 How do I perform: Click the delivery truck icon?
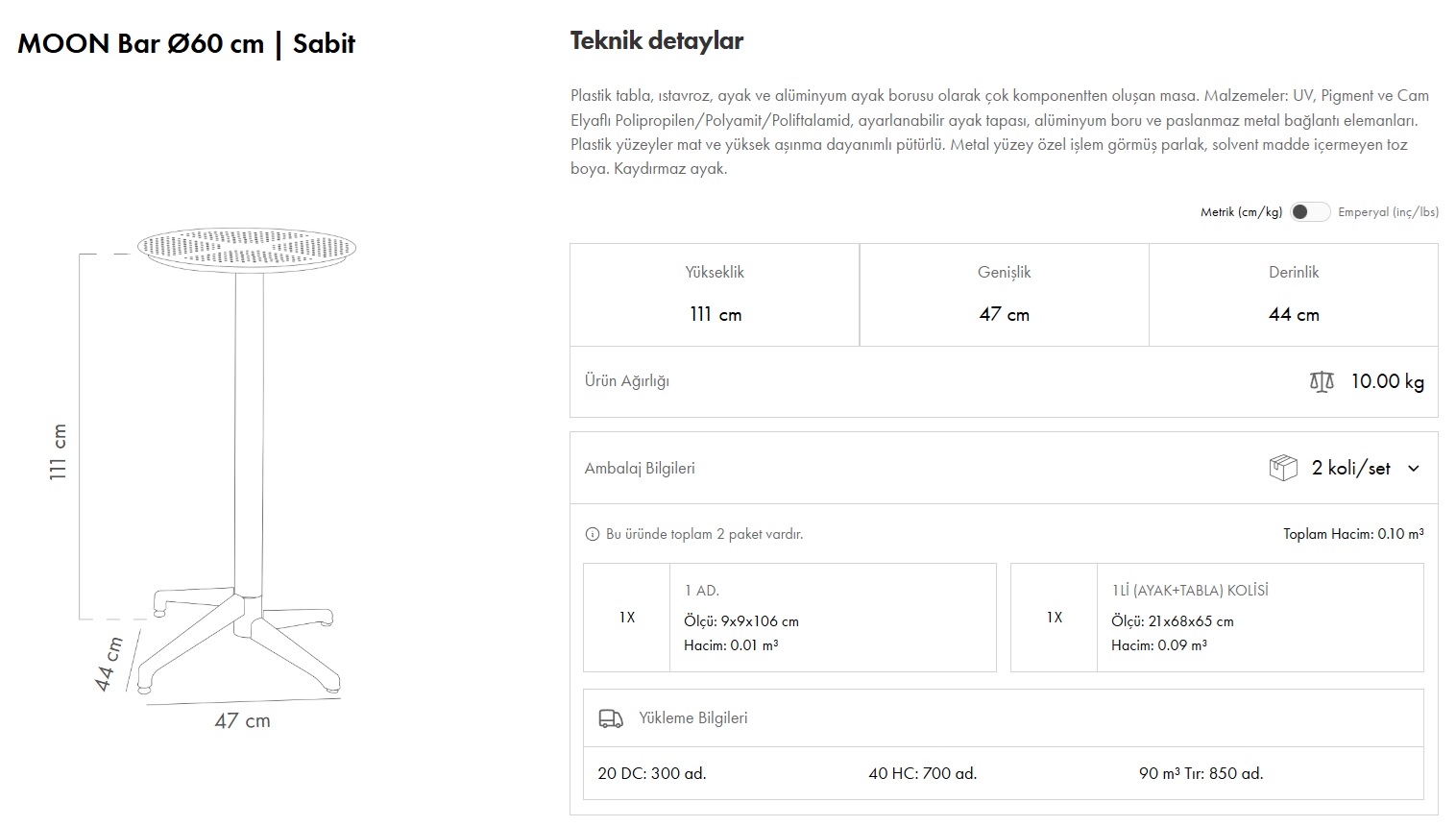[x=611, y=718]
